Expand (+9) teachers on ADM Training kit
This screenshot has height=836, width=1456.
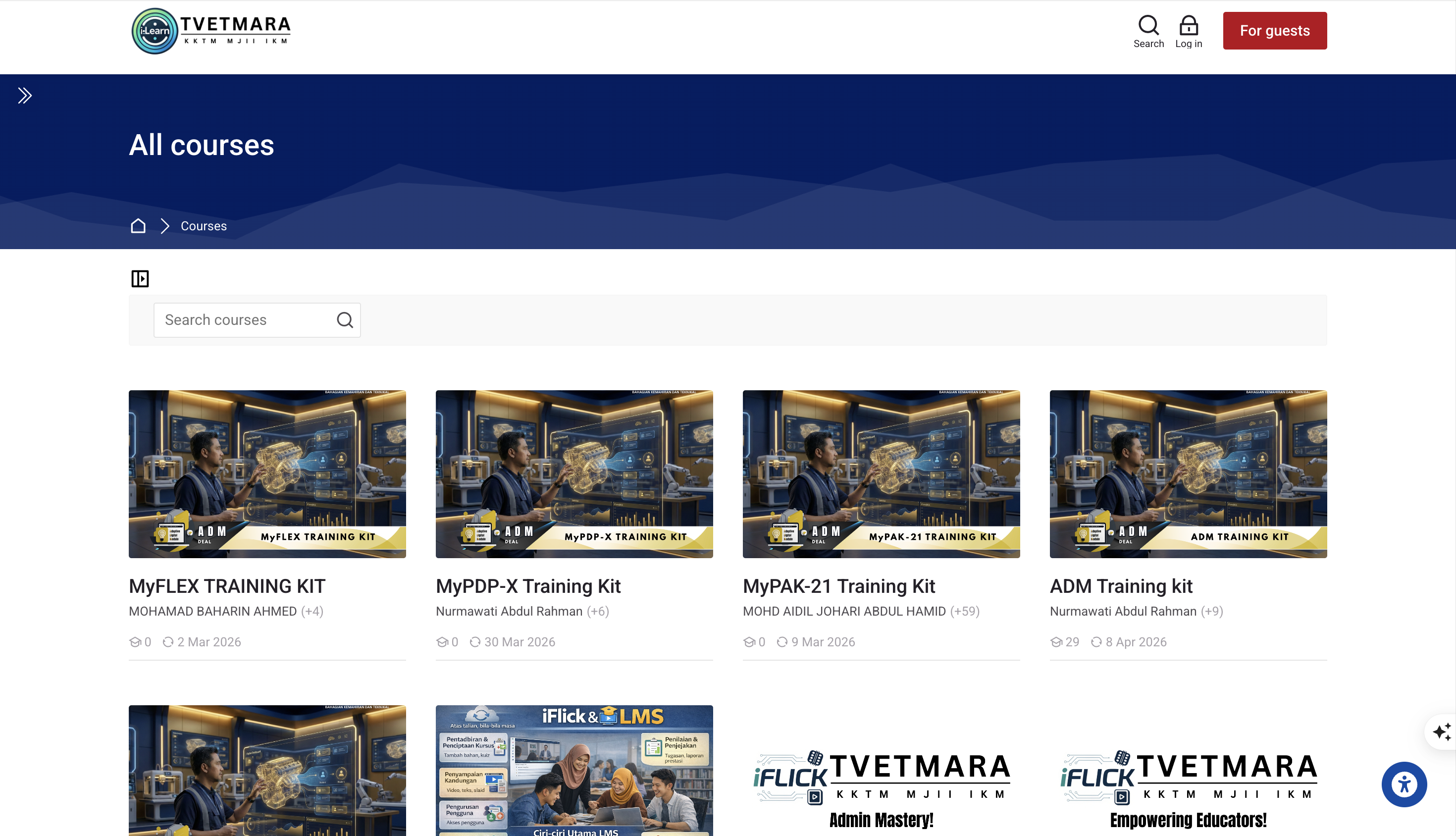point(1211,611)
